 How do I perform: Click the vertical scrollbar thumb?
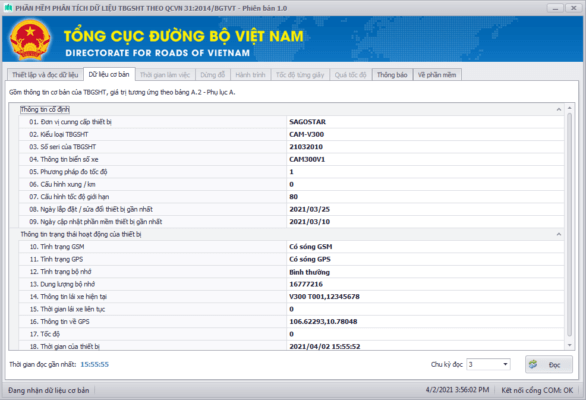click(x=570, y=224)
